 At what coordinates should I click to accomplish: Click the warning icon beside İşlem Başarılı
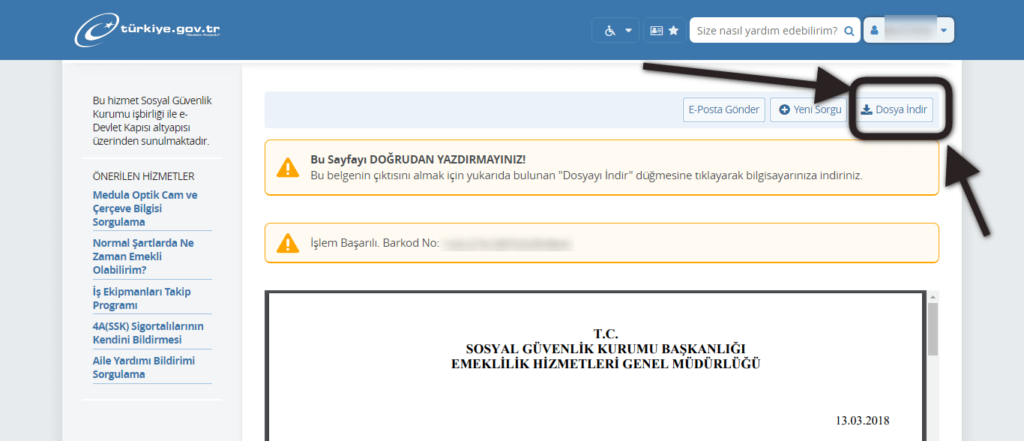click(x=288, y=243)
